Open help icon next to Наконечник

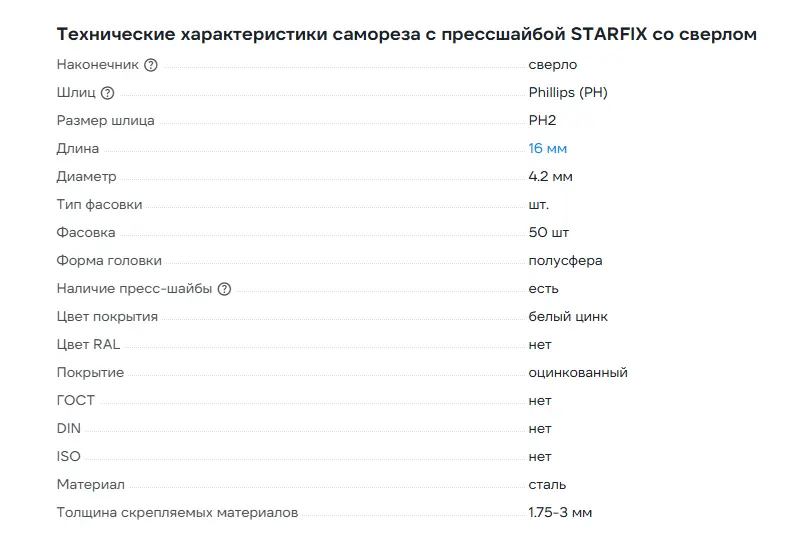tap(151, 65)
